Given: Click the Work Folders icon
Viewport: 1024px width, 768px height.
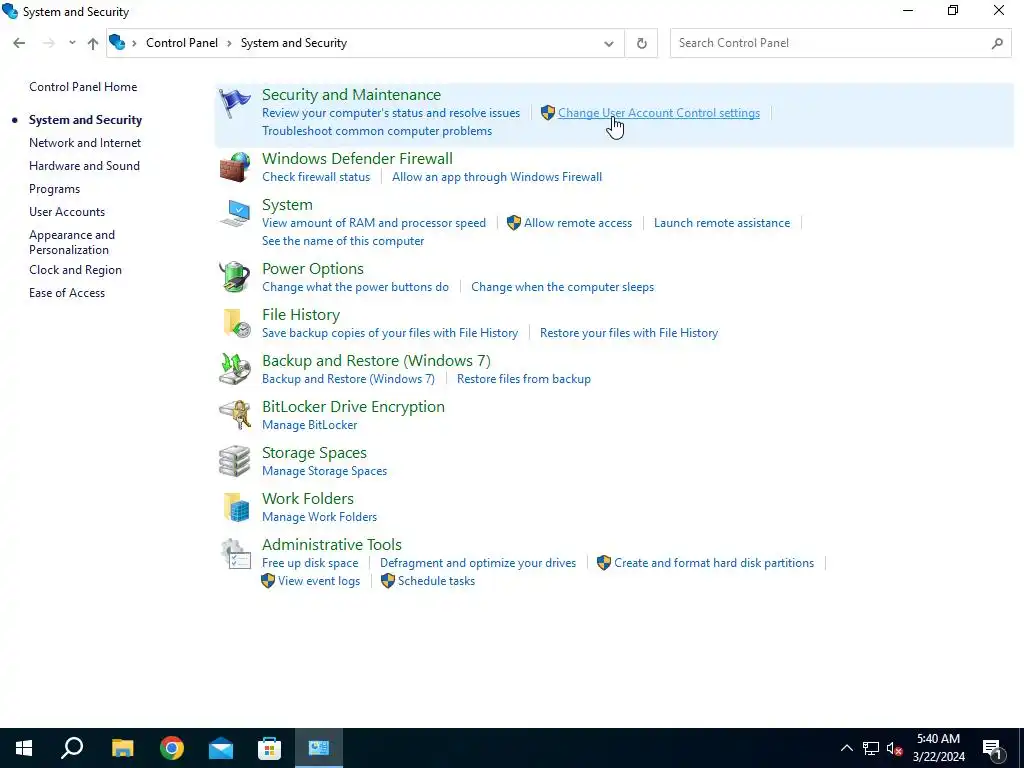Looking at the screenshot, I should pos(236,507).
